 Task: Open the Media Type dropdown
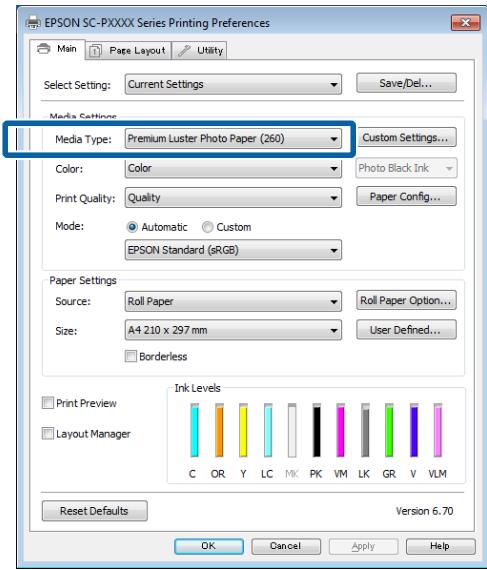(233, 139)
